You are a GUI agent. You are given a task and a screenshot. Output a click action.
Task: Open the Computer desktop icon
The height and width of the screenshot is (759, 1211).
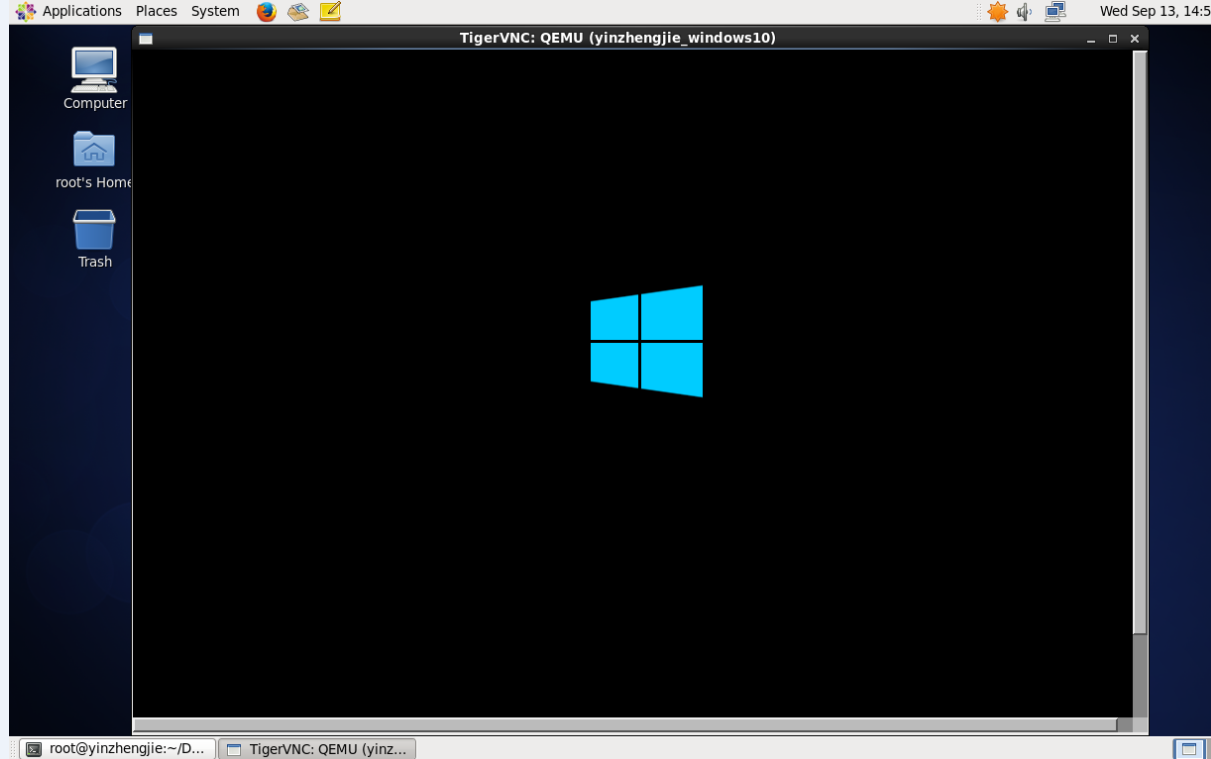[x=95, y=78]
